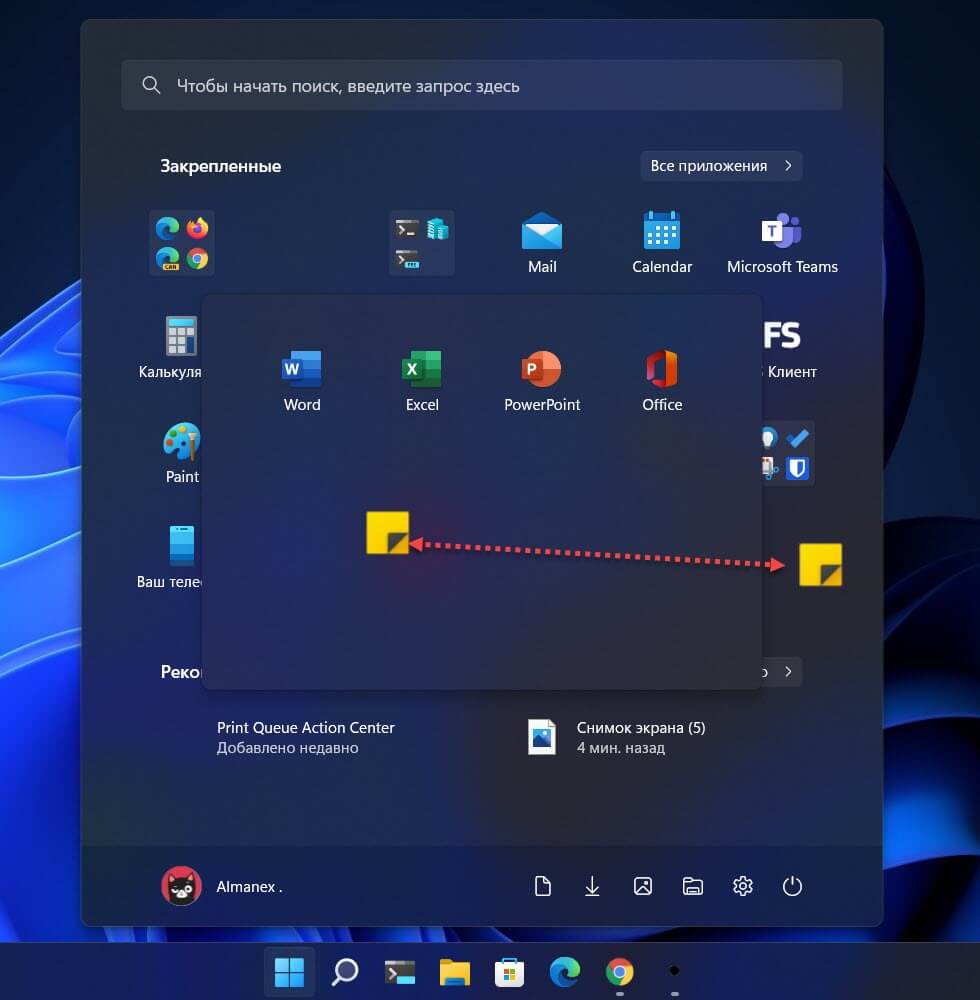
Task: Open the Almanex user account menu
Action: tap(222, 886)
